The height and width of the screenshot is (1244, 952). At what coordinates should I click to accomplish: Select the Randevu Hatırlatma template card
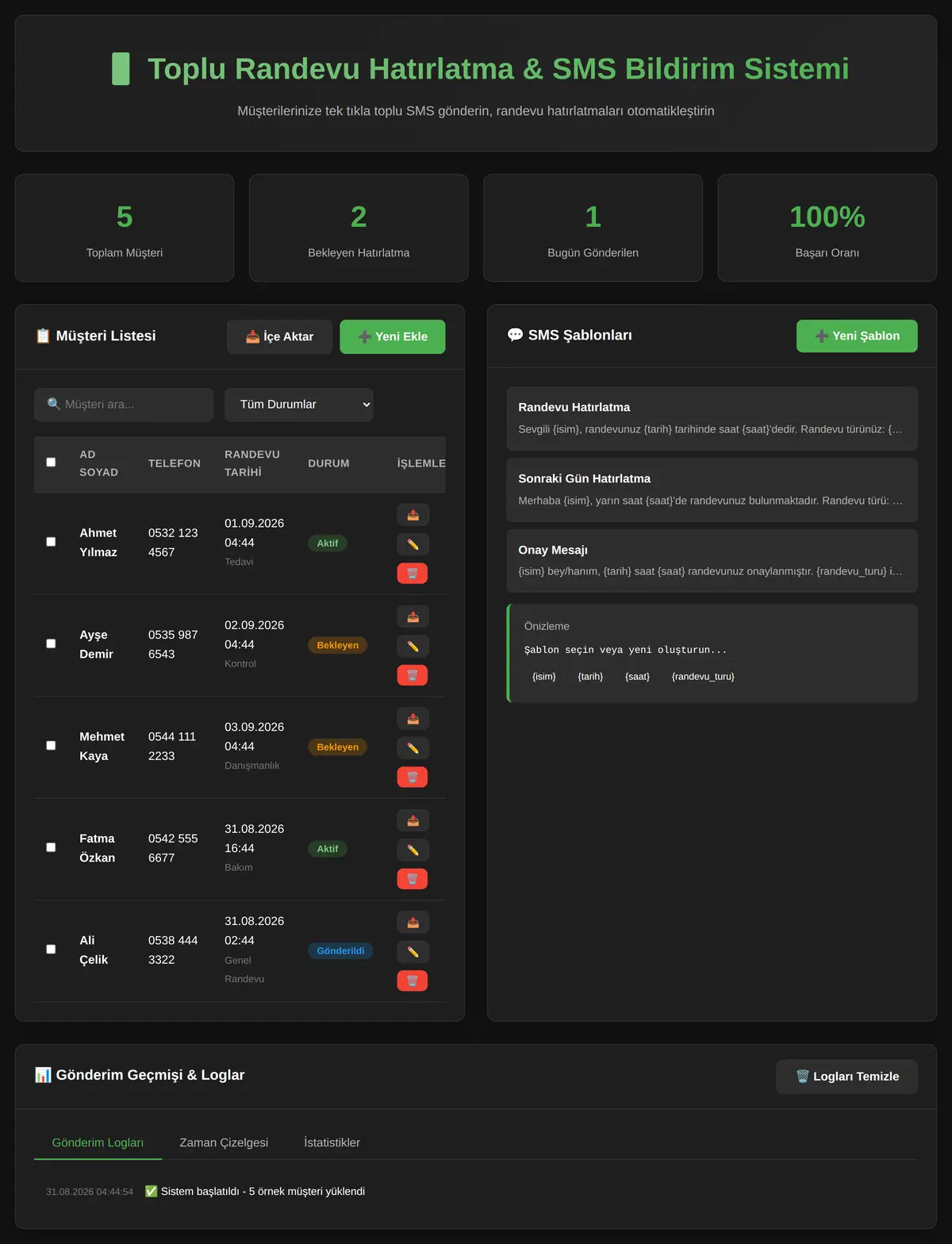tap(712, 418)
